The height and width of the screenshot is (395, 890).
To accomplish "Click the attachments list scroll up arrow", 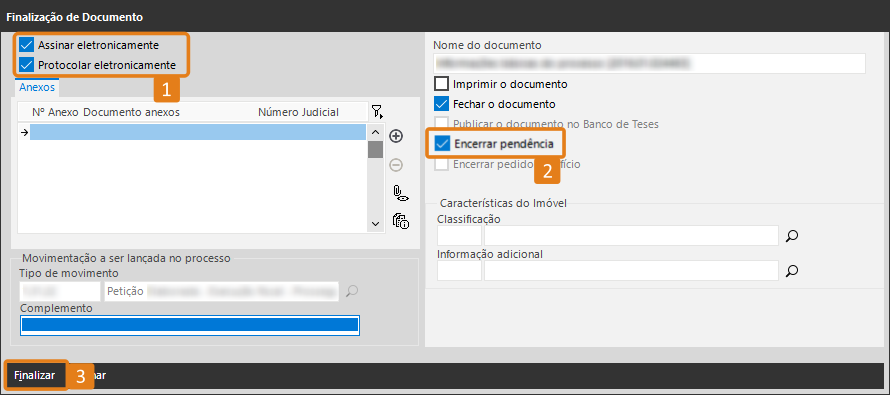I will [375, 132].
